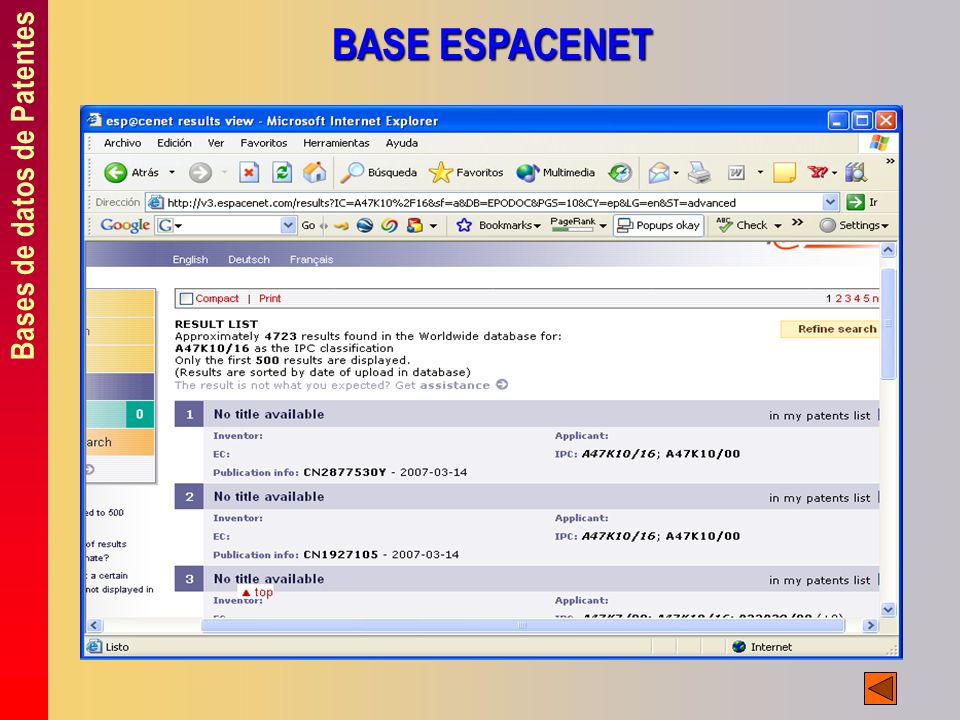Open Google Bookmarks star
Screen dimensions: 960x720
click(x=464, y=225)
